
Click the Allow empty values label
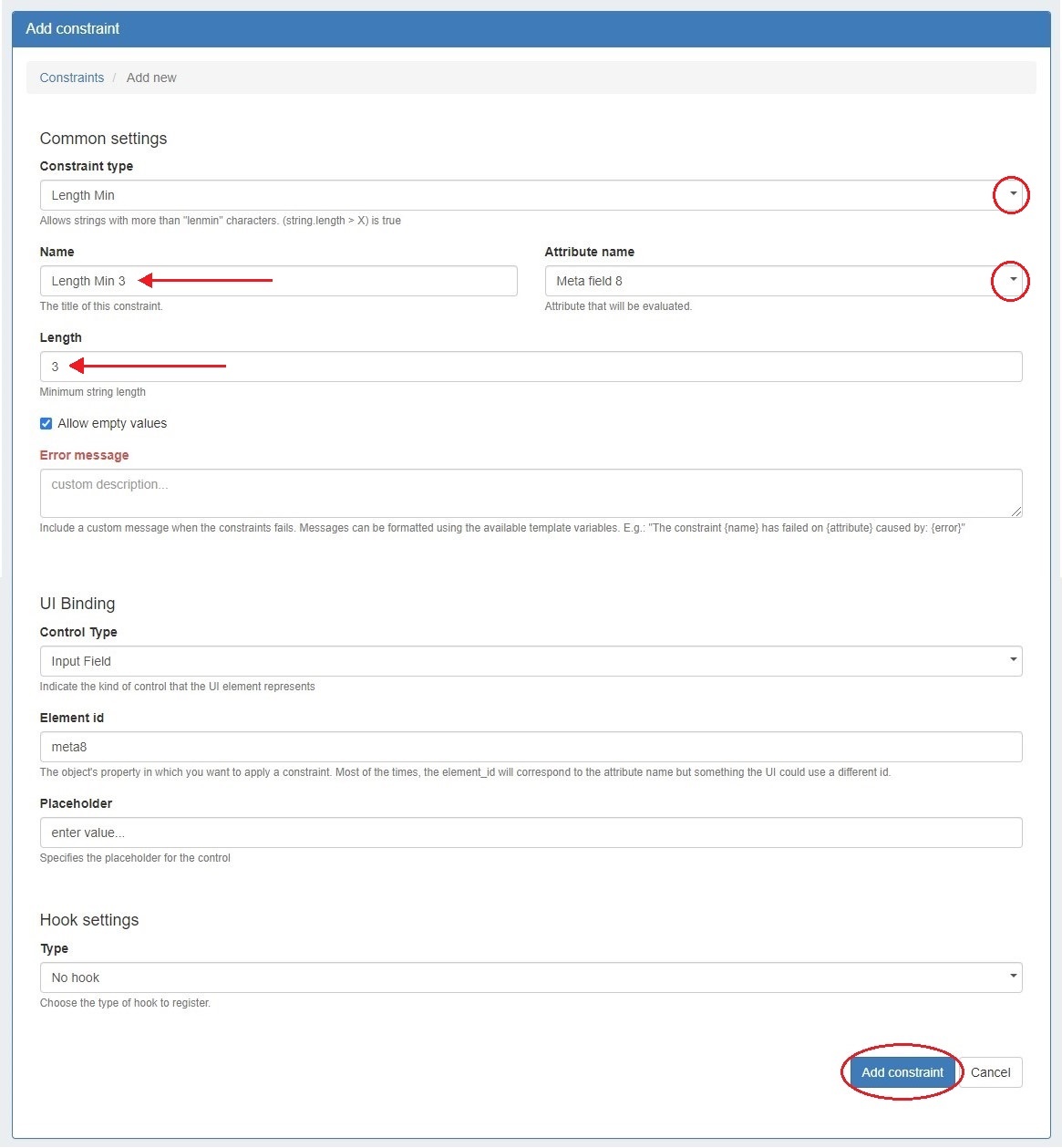pos(112,423)
